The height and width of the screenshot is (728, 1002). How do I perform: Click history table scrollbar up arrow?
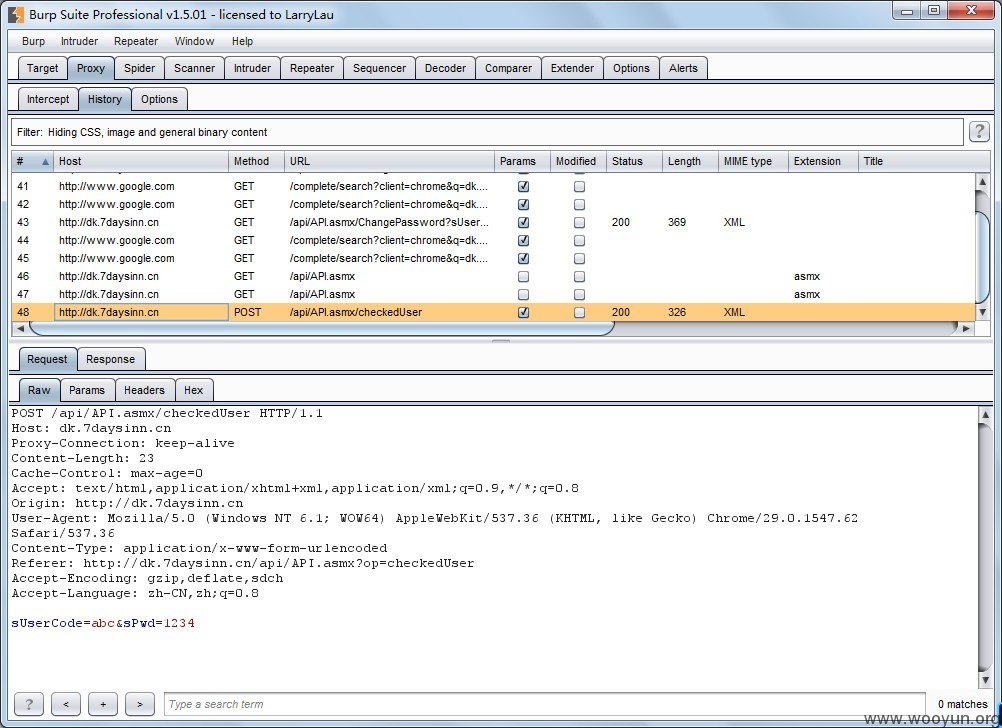[983, 182]
